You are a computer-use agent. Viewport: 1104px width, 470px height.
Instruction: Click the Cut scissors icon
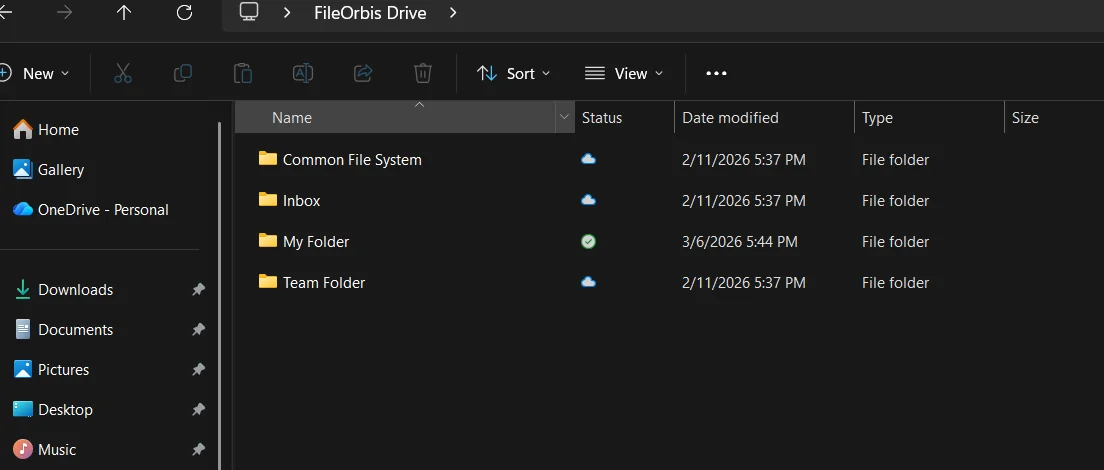click(123, 73)
